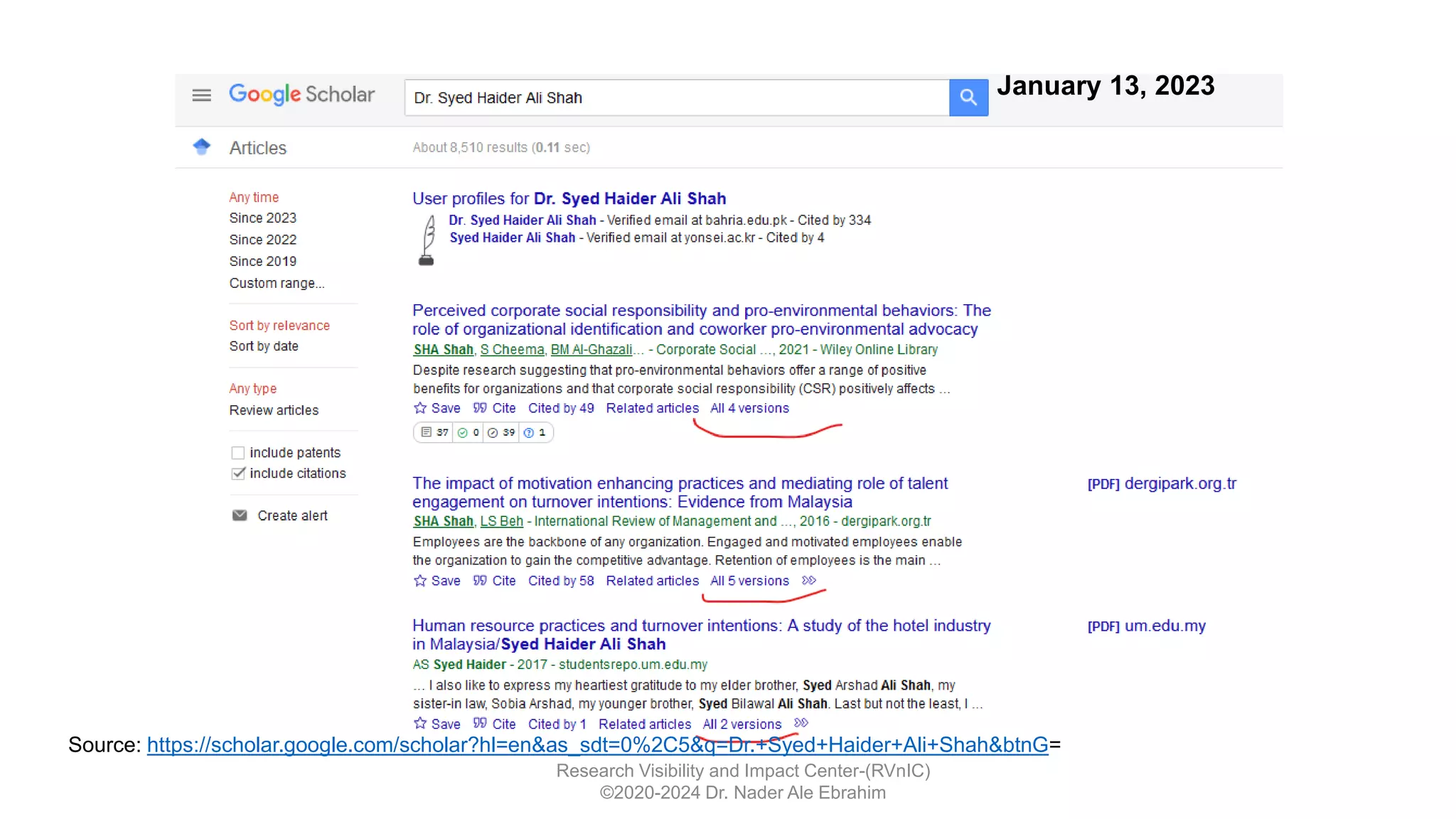Click the Articles graduation cap icon
The width and height of the screenshot is (1456, 819).
coord(202,146)
